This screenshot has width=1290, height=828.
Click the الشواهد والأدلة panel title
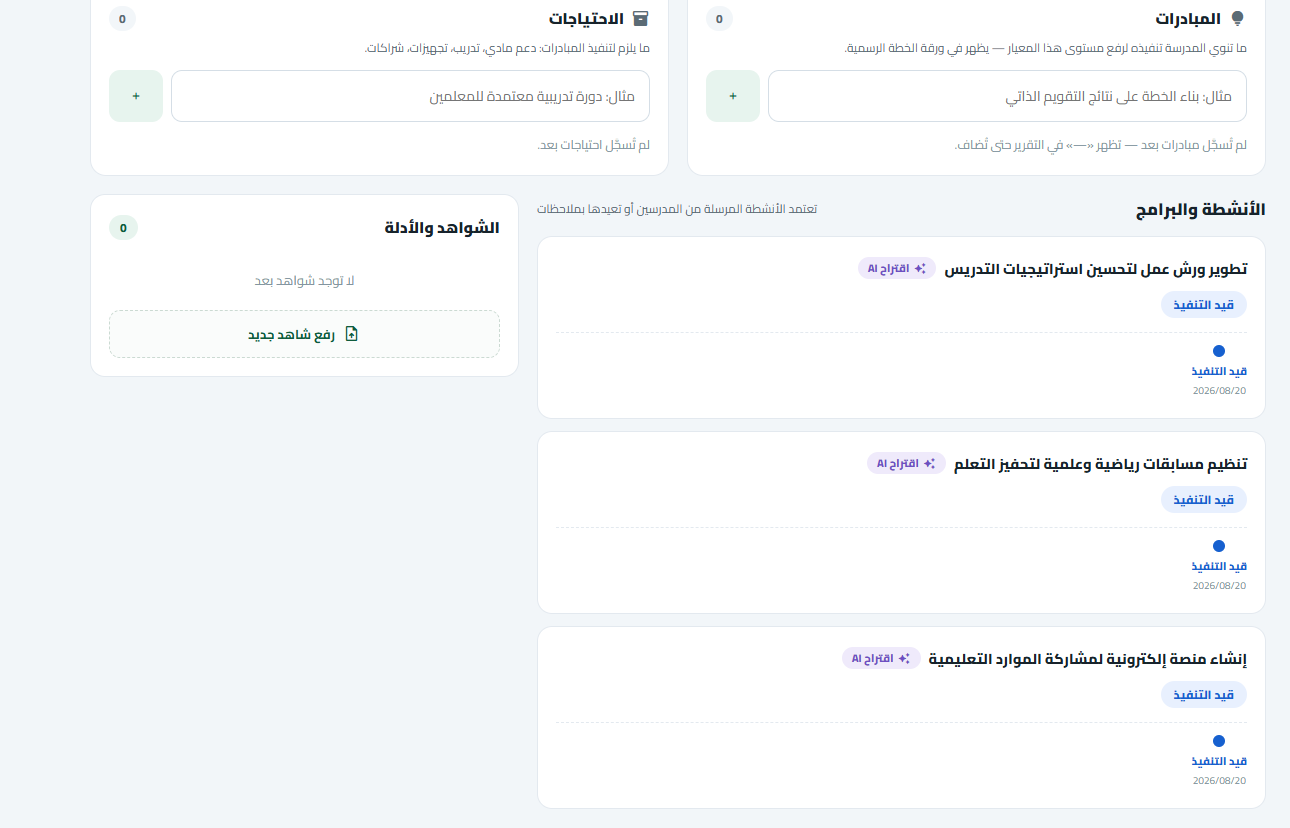pos(442,228)
